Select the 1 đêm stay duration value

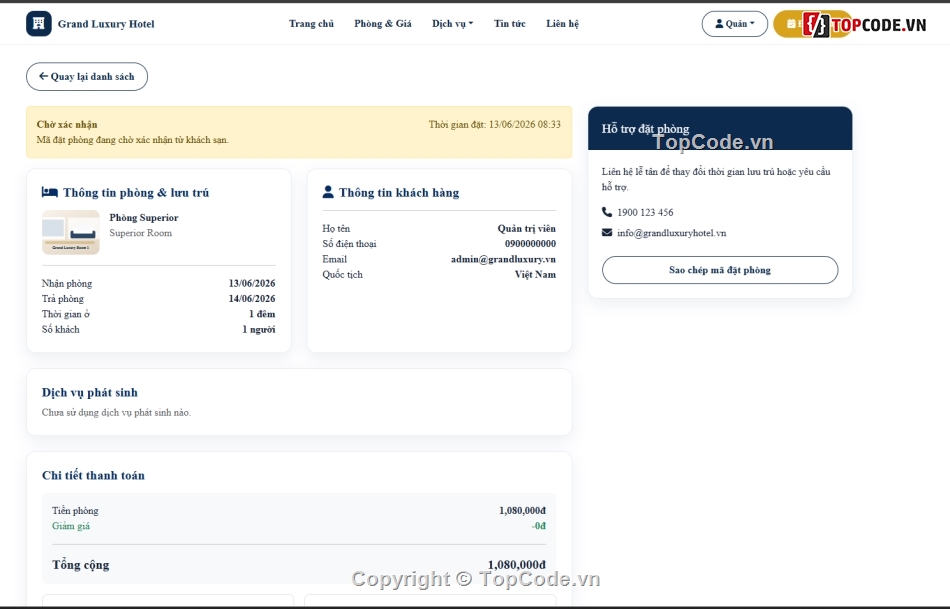262,314
